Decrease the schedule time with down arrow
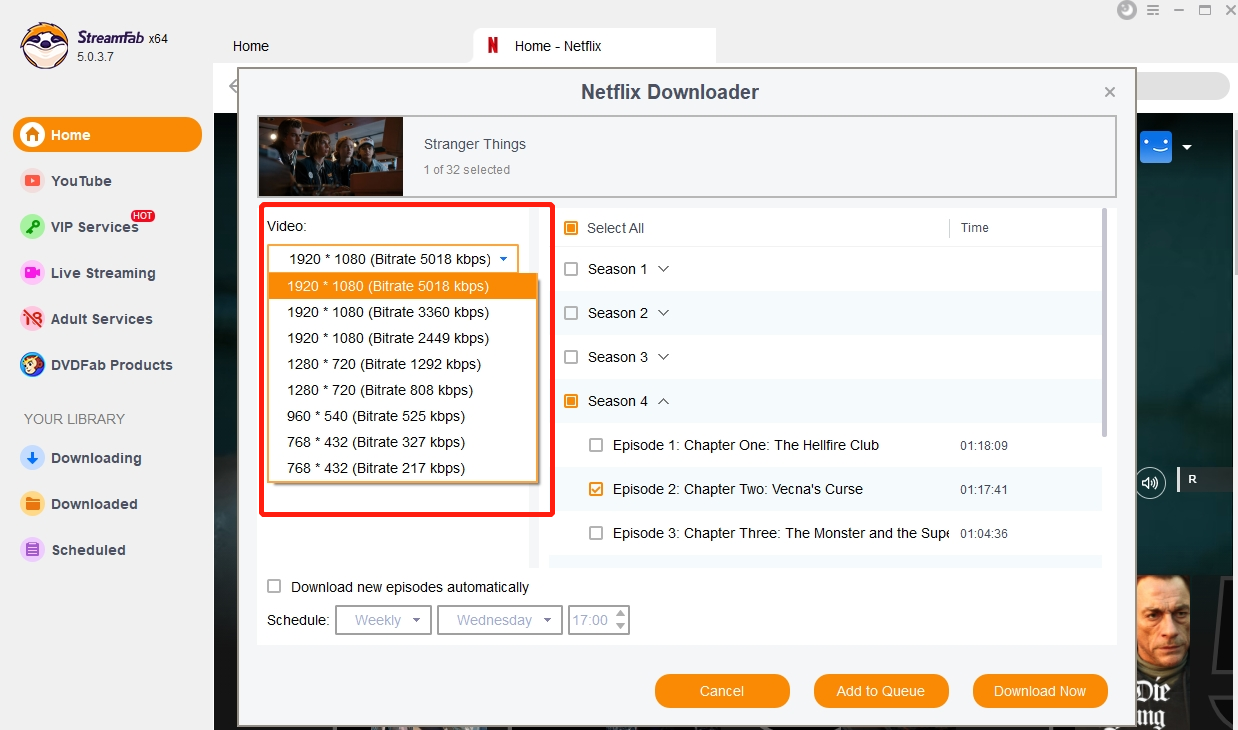The width and height of the screenshot is (1238, 730). [x=621, y=626]
